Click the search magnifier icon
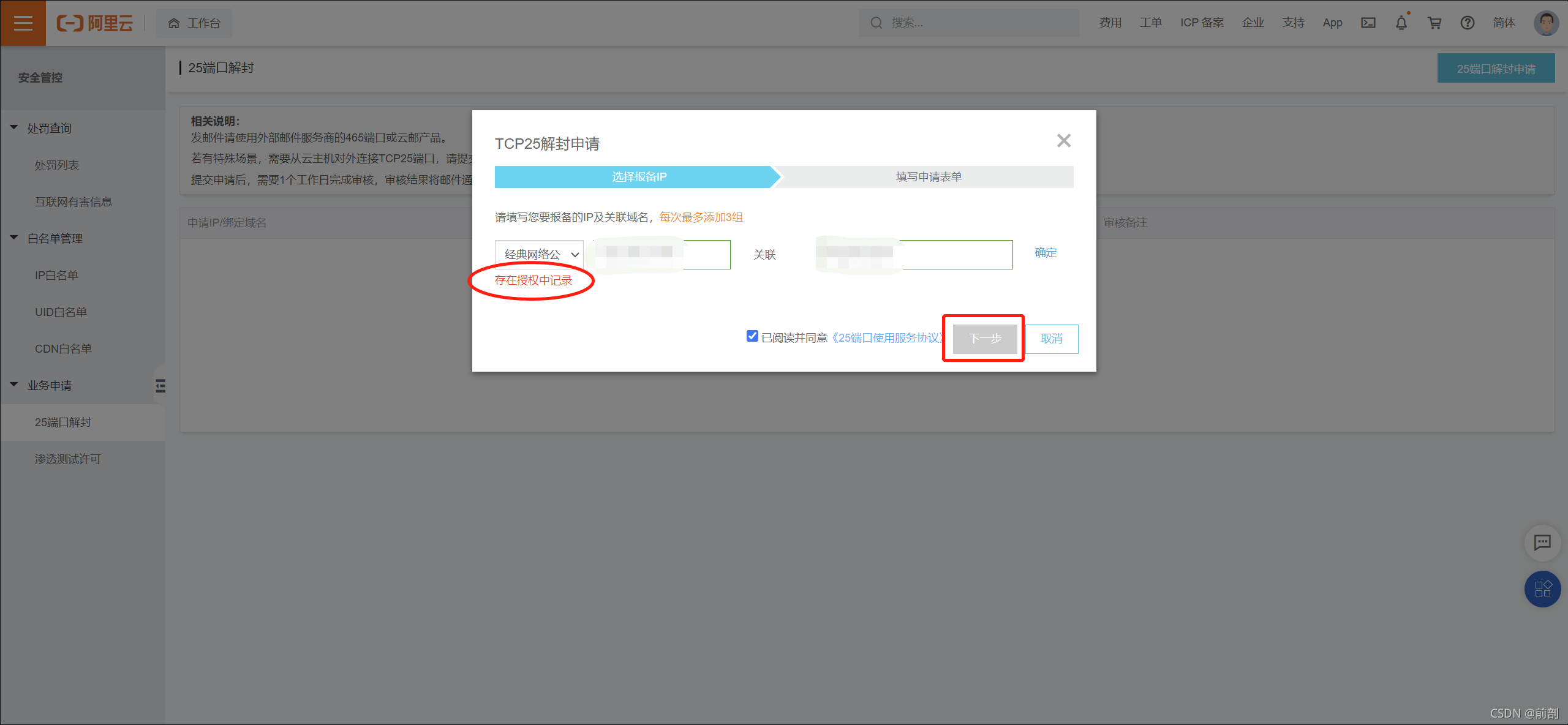Screen dimensions: 1568x725 876,23
